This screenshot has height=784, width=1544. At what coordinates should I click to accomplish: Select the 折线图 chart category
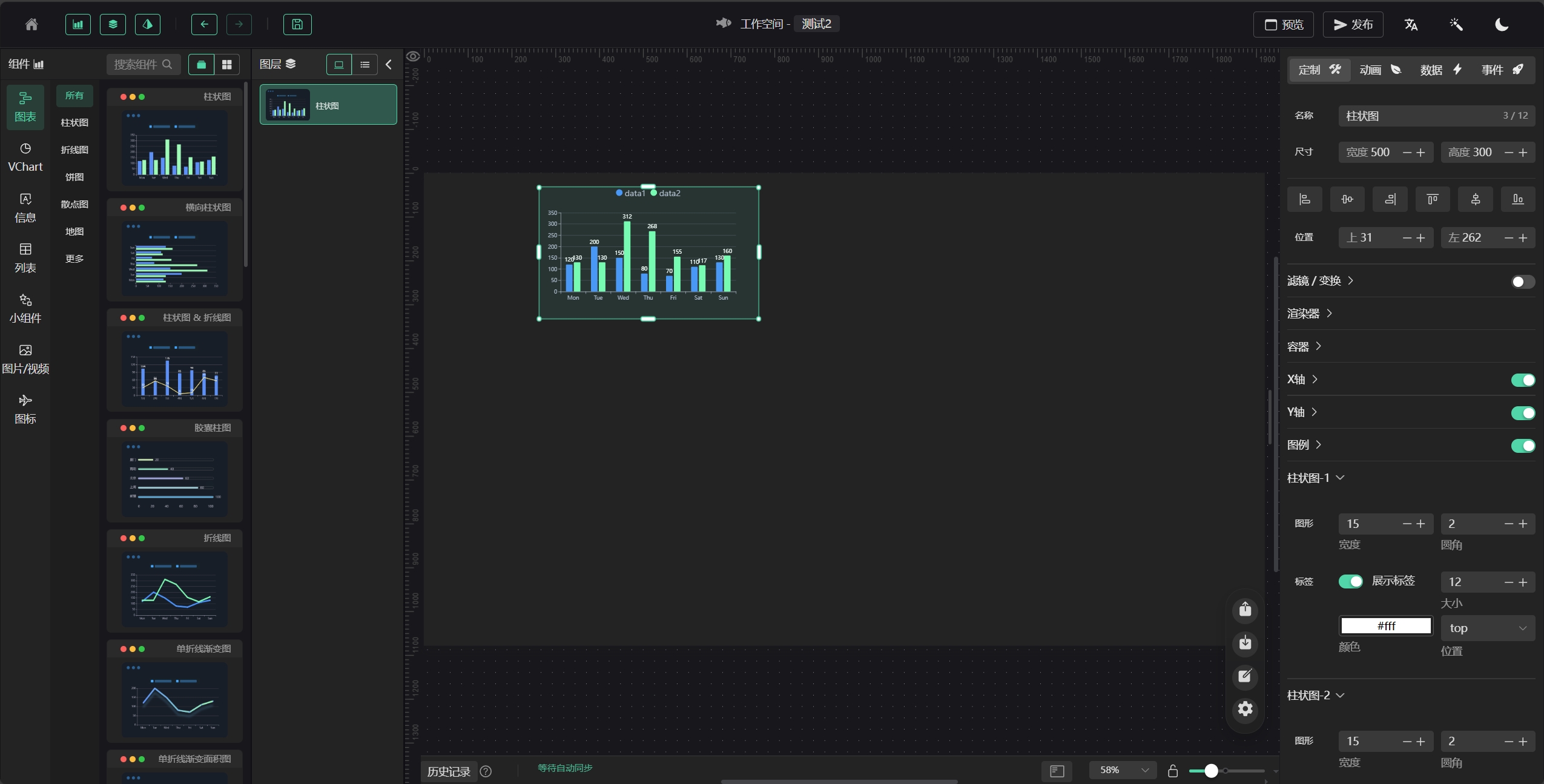[74, 150]
